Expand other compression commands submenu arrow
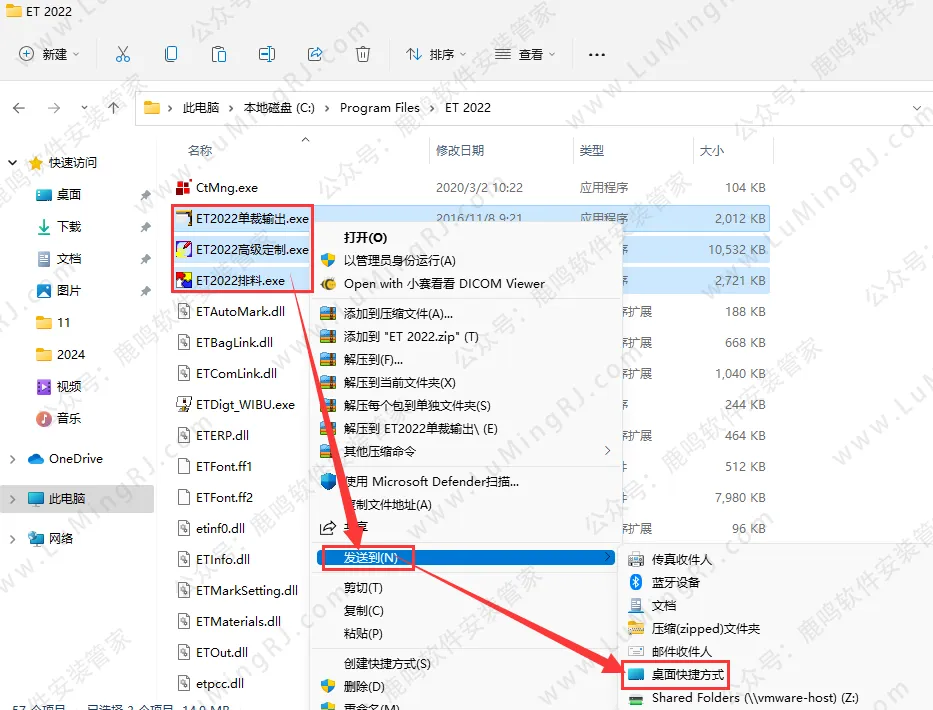 point(607,451)
